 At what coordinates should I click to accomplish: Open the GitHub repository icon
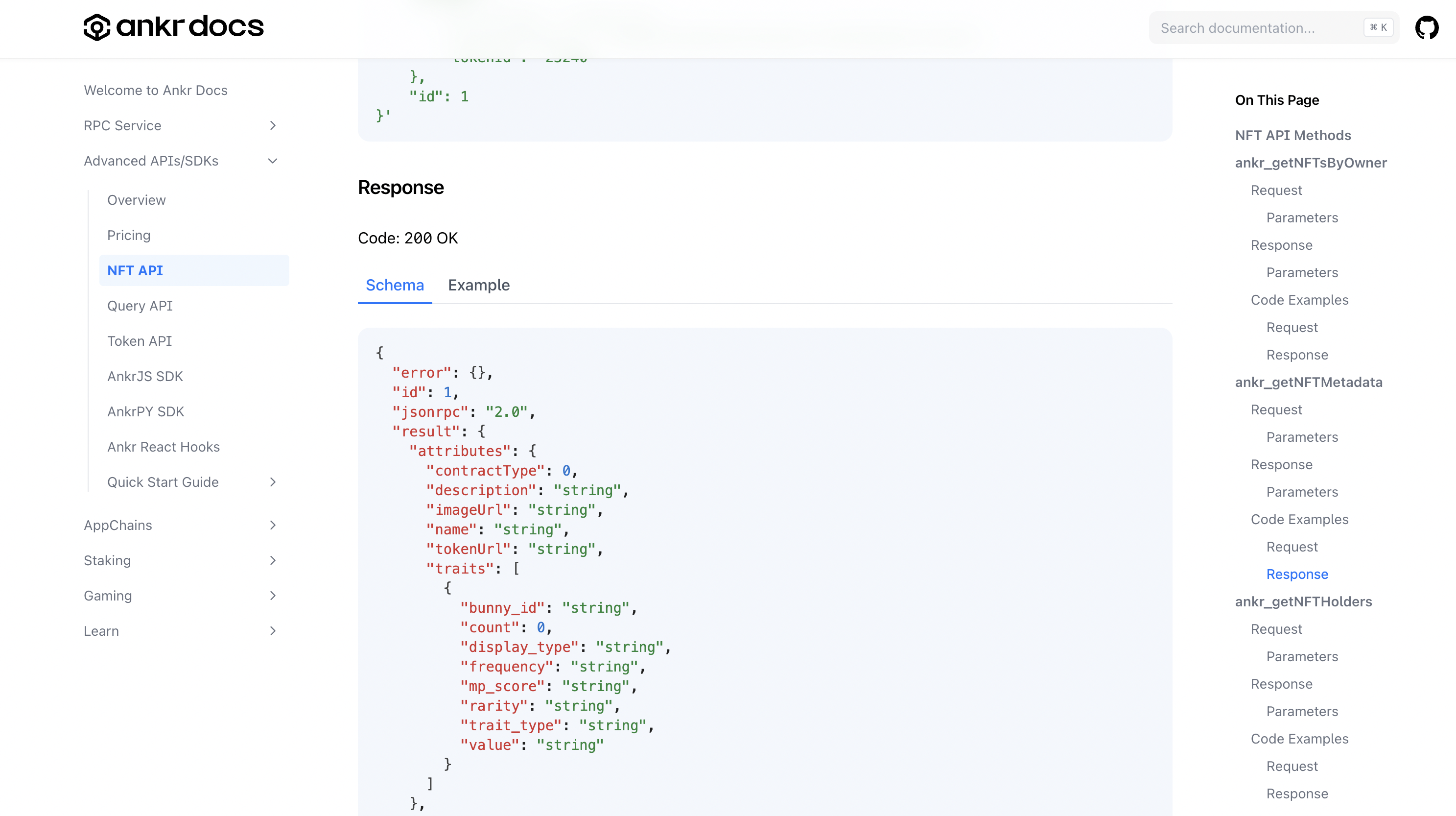click(1428, 26)
